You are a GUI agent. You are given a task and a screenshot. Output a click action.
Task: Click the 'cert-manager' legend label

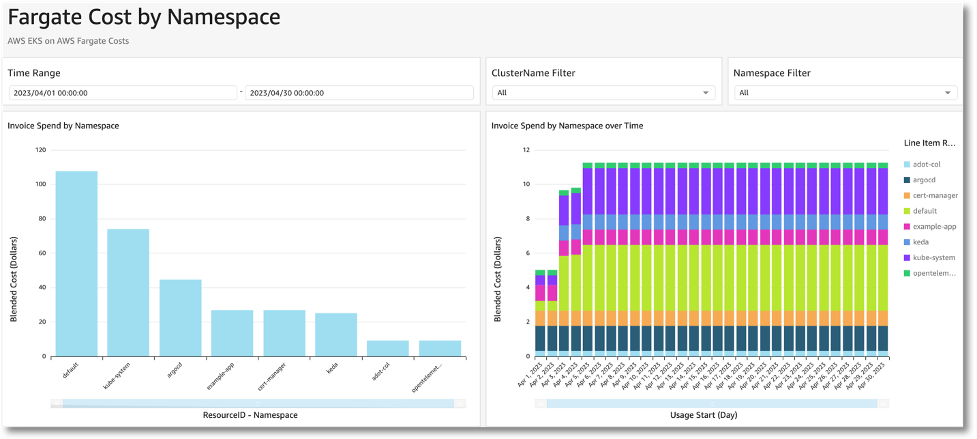936,196
